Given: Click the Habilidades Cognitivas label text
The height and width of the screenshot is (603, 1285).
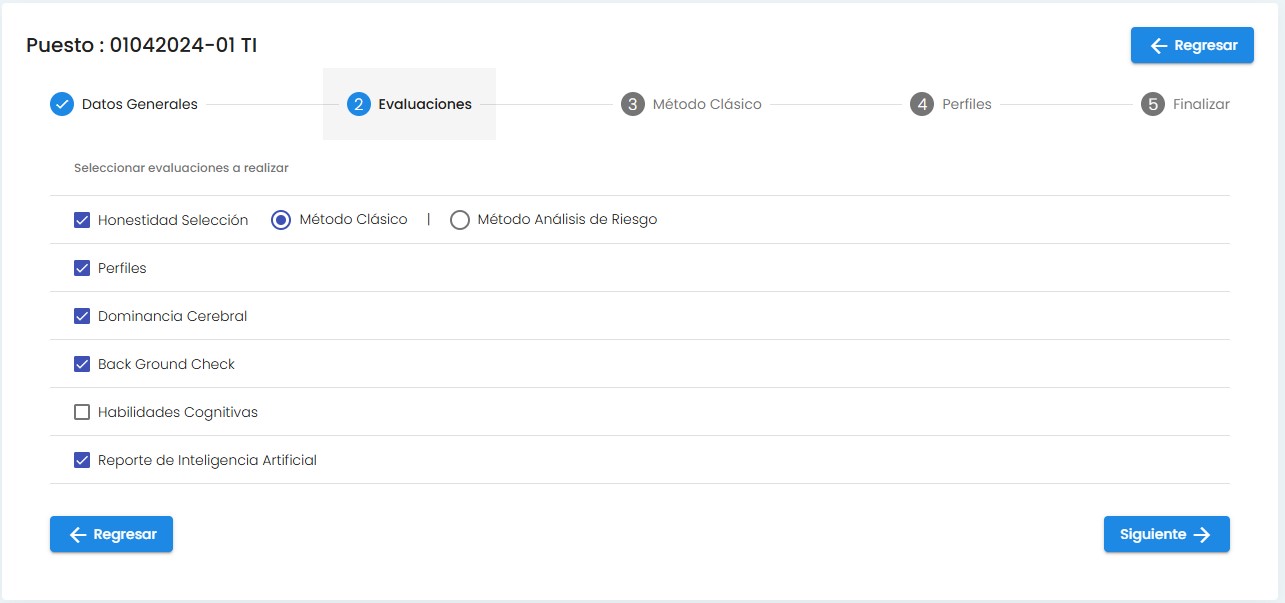Looking at the screenshot, I should pyautogui.click(x=178, y=412).
